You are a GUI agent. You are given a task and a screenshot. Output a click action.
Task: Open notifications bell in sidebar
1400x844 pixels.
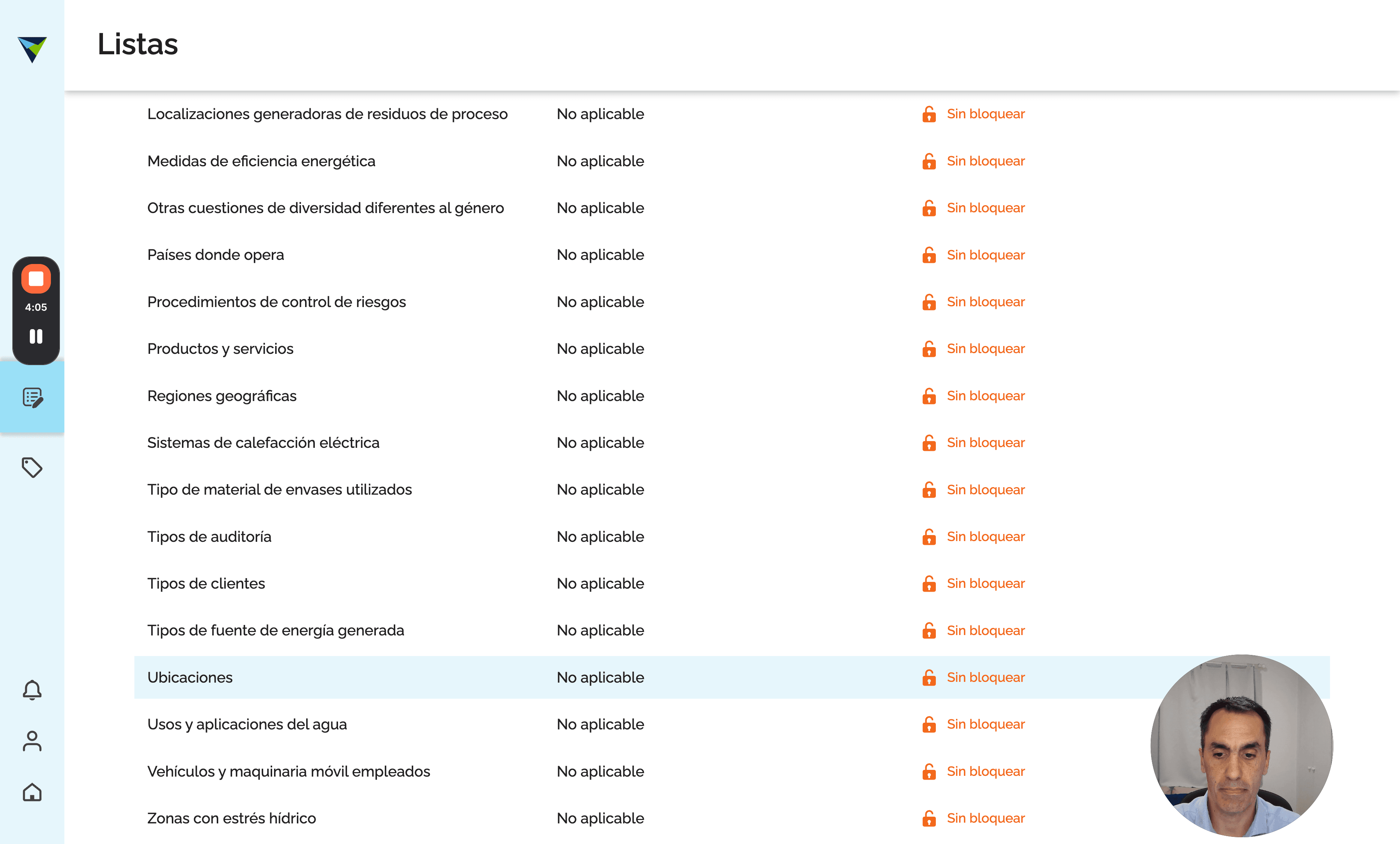pyautogui.click(x=32, y=690)
